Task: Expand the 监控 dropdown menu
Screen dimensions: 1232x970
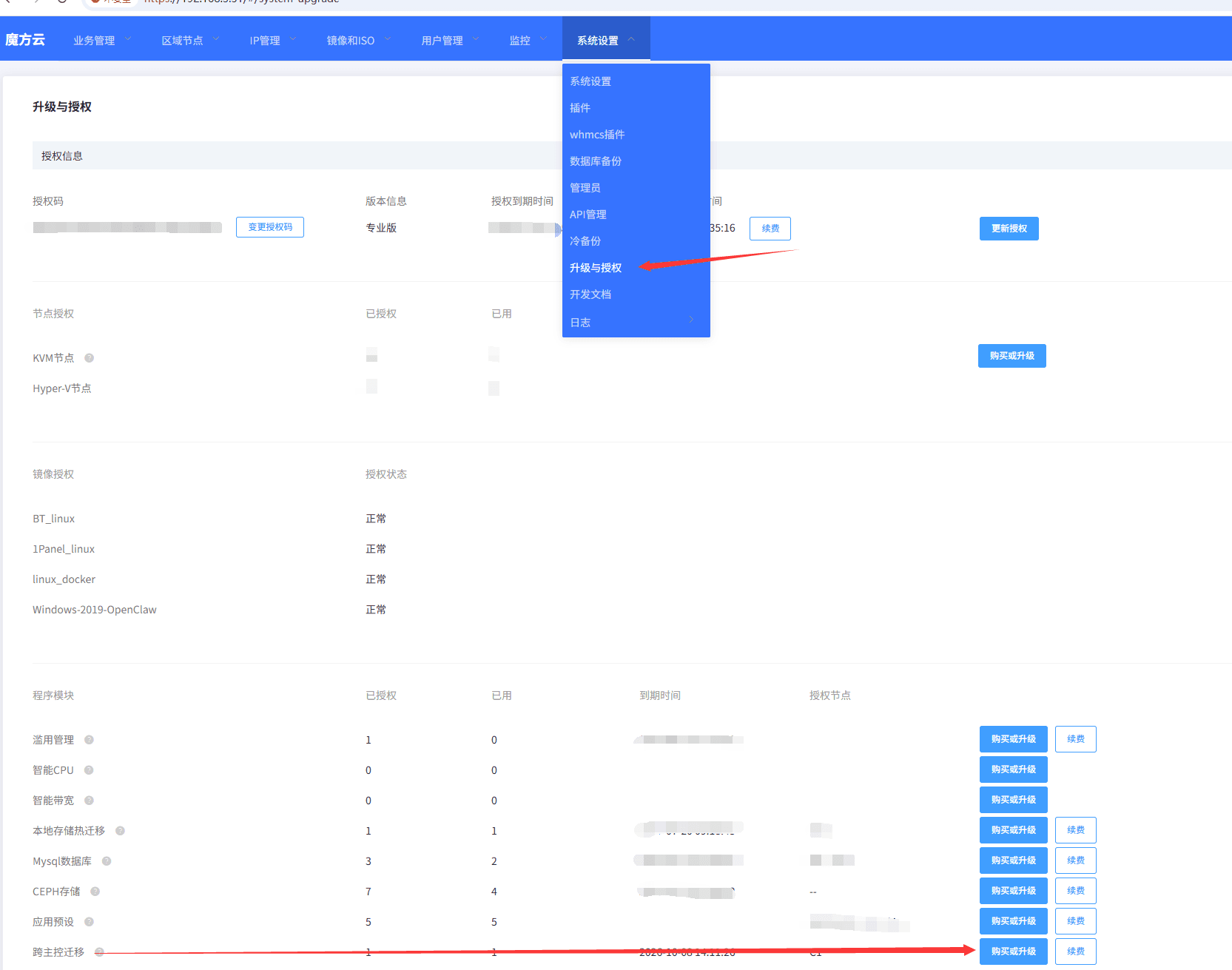Action: [528, 40]
